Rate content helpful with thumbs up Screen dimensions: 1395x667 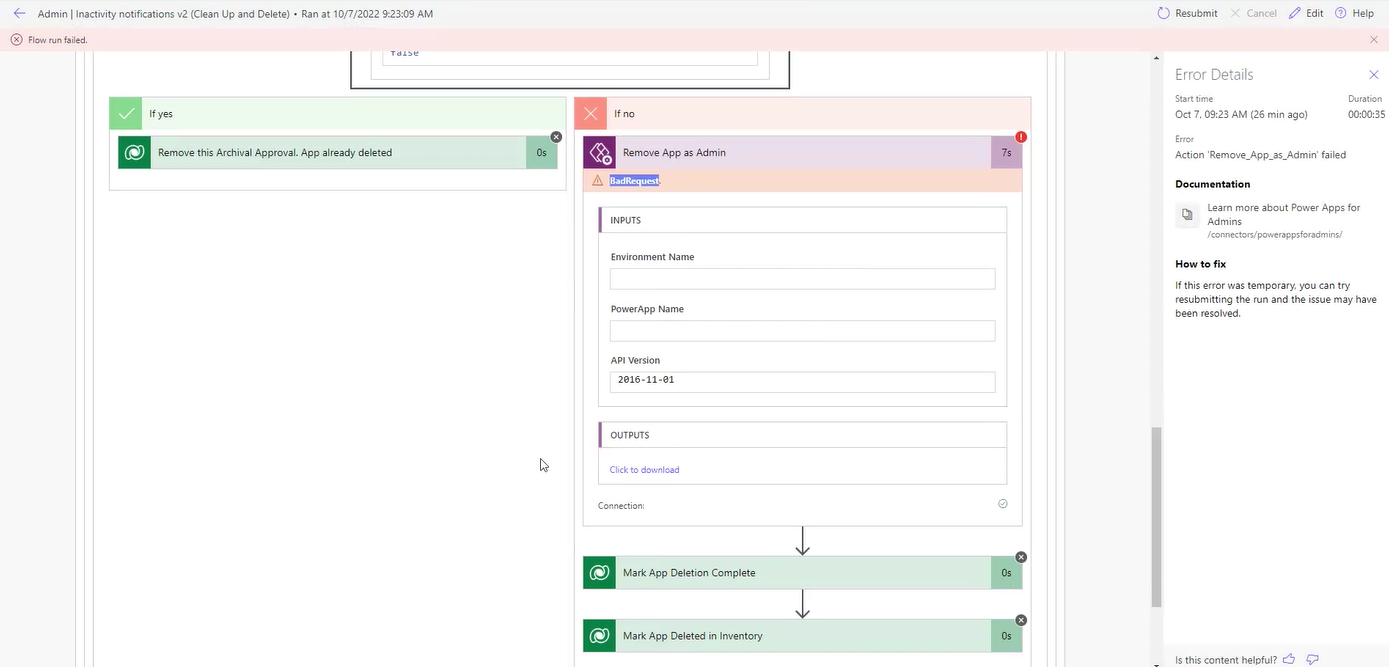(x=1288, y=659)
